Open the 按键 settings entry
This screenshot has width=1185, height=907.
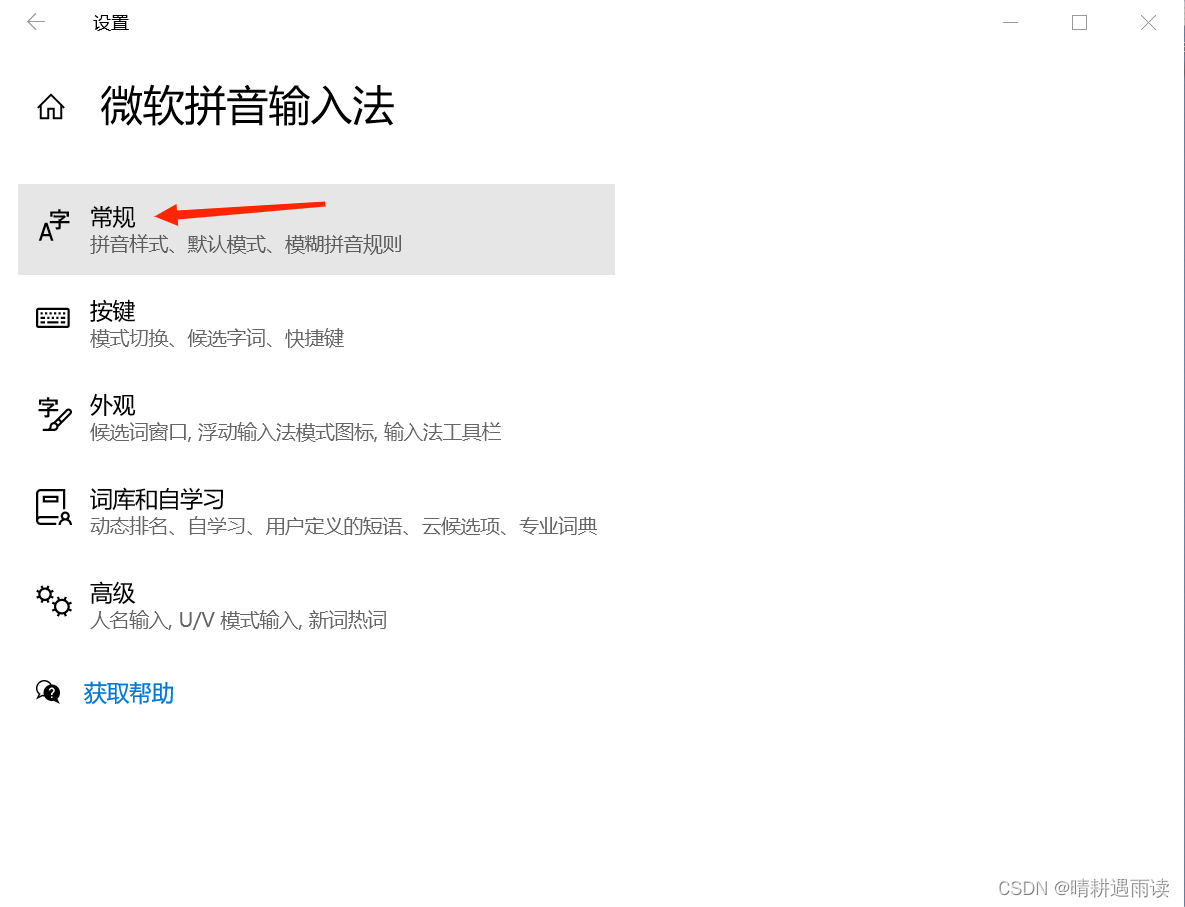point(316,323)
